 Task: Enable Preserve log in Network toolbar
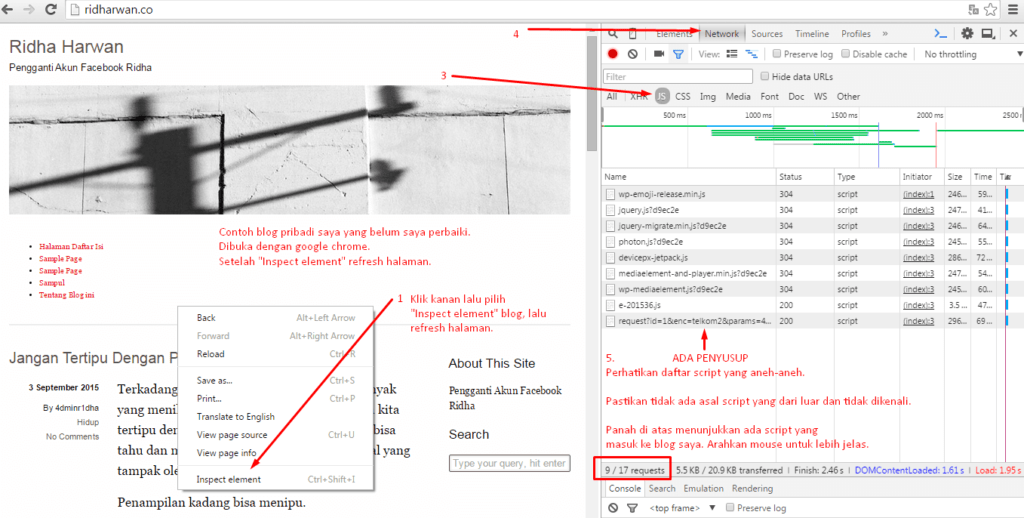point(776,54)
